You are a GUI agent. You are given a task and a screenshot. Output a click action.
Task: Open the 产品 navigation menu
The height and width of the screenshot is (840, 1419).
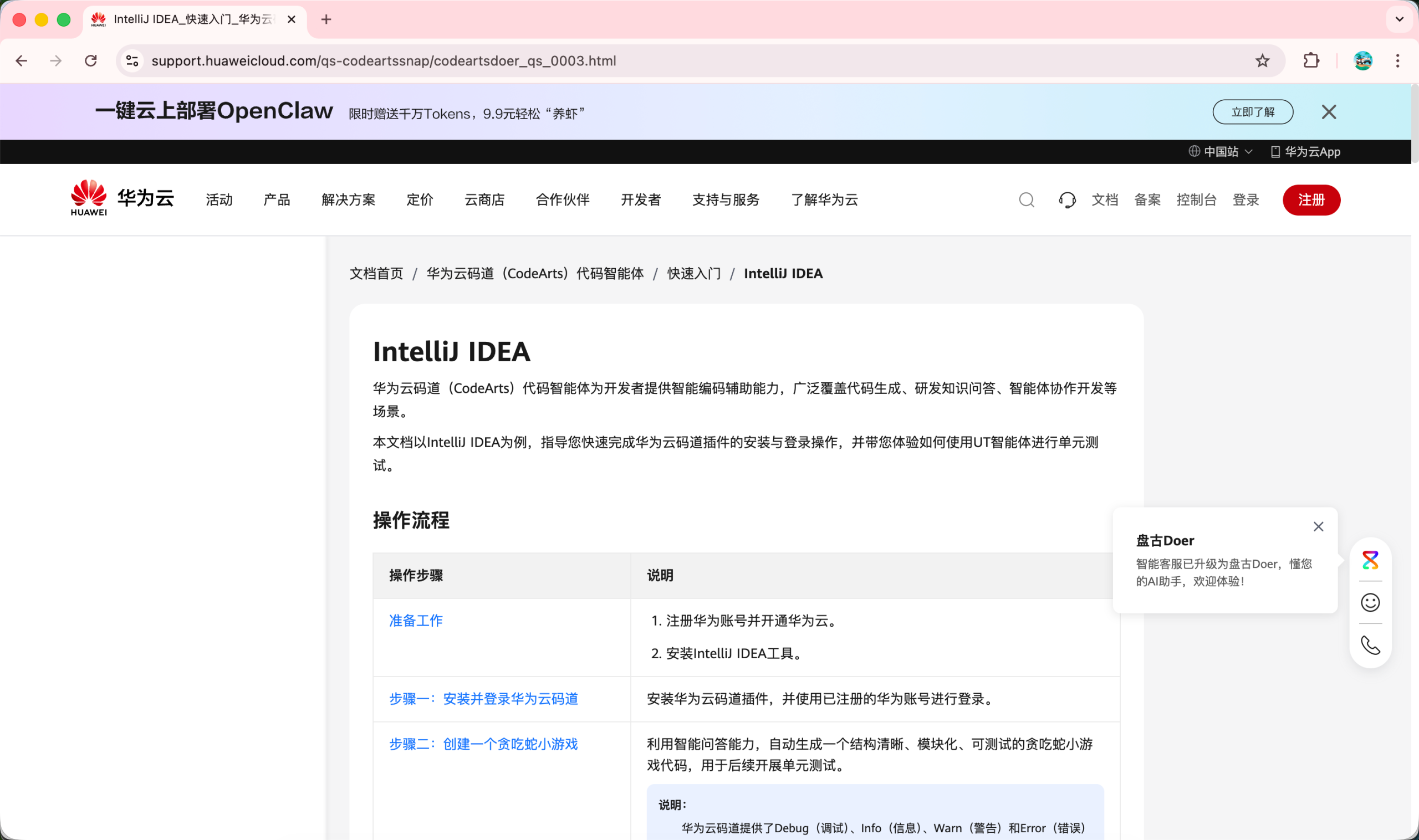(x=277, y=200)
